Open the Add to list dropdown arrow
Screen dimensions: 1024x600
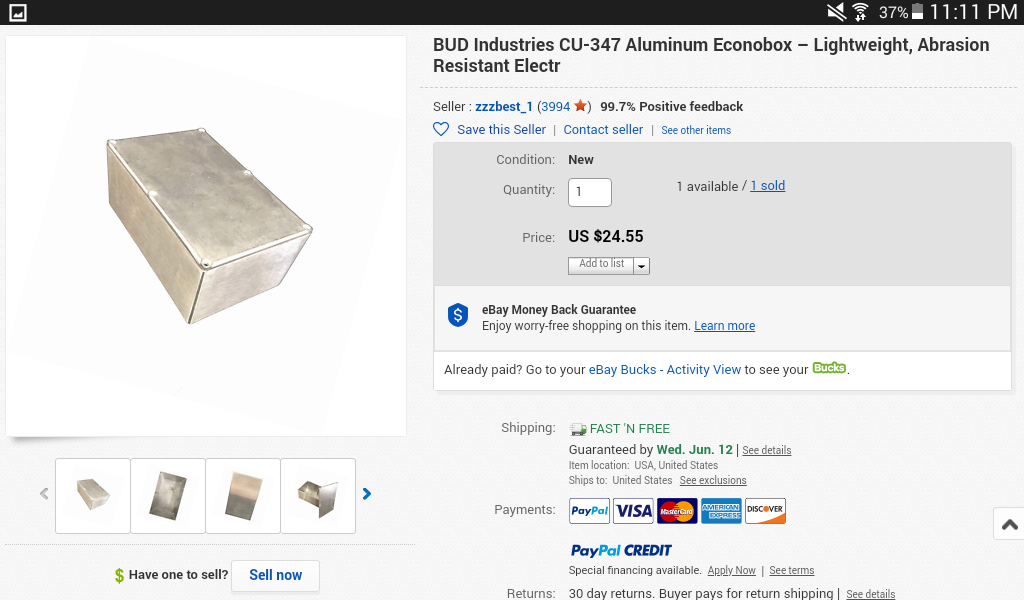coord(642,266)
